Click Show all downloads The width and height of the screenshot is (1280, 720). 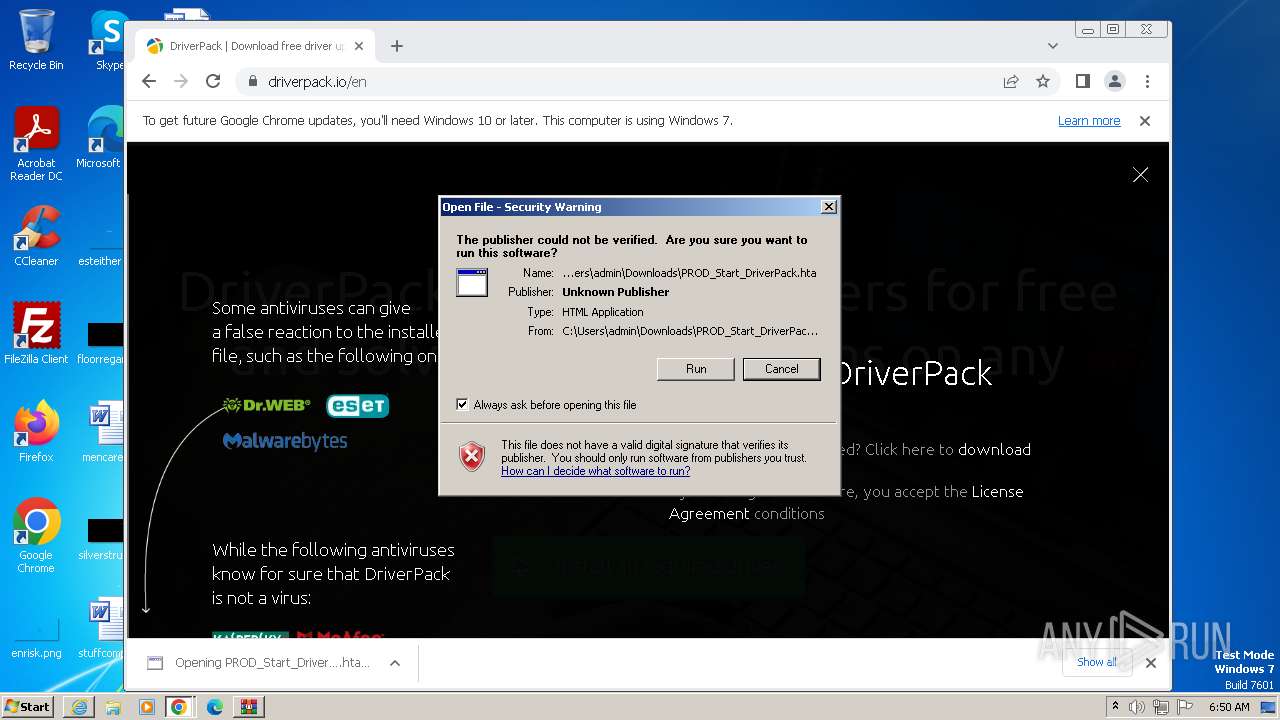click(x=1097, y=662)
